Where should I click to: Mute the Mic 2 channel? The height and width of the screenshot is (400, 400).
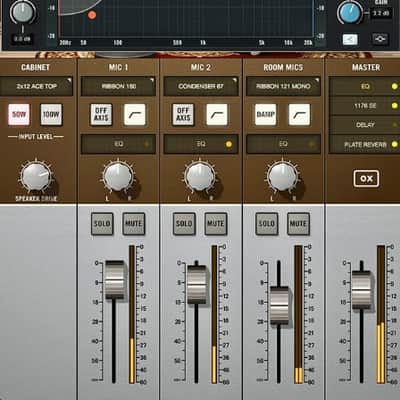[216, 224]
